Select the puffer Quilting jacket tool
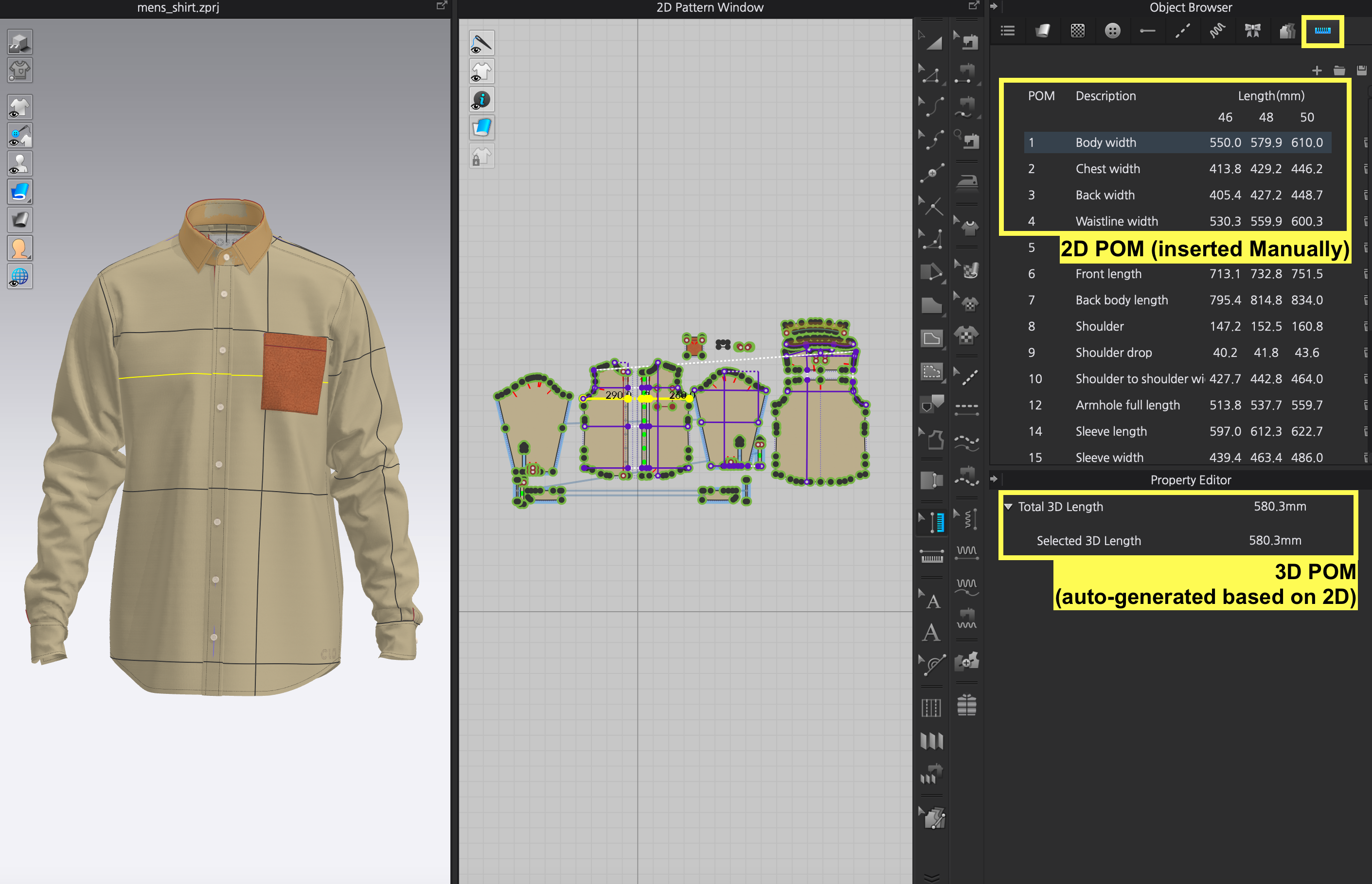The height and width of the screenshot is (884, 1372). click(x=967, y=705)
